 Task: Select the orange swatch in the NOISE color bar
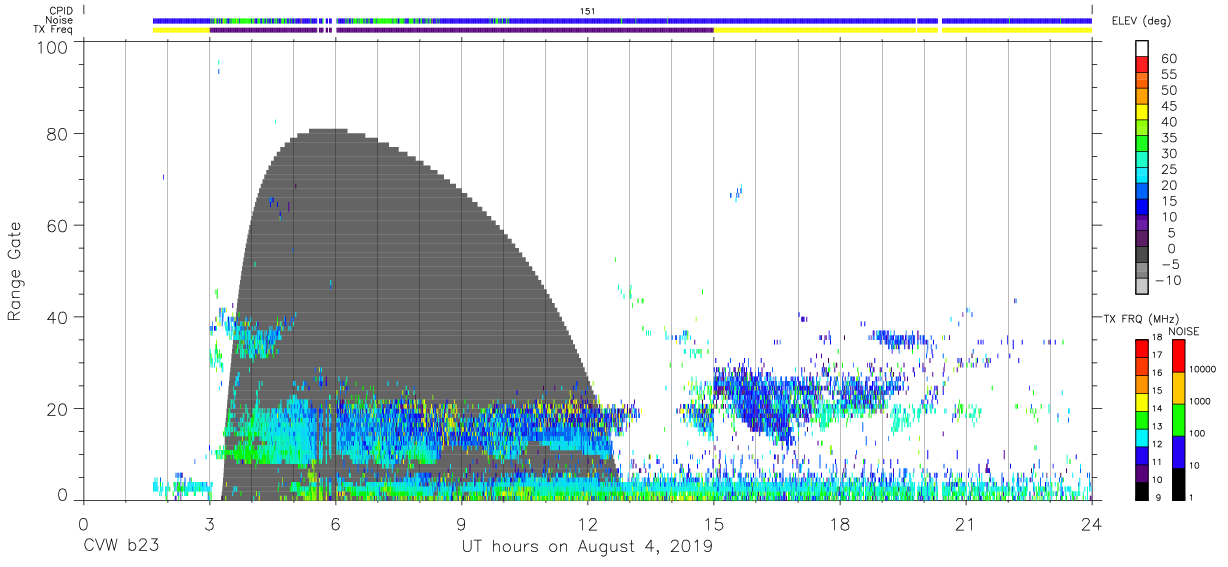(1180, 387)
